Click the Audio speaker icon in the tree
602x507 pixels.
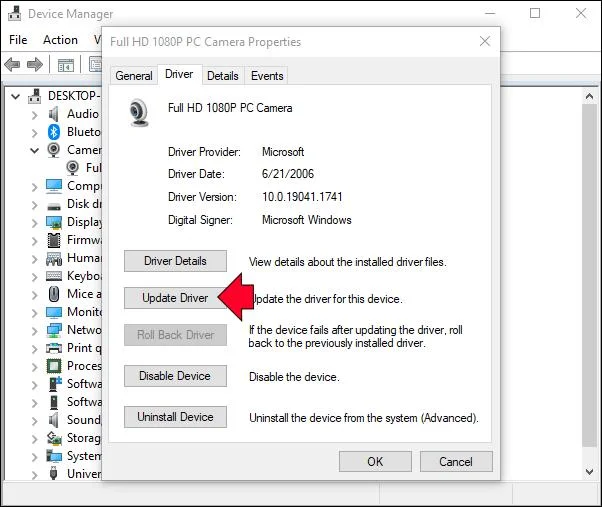click(x=53, y=114)
